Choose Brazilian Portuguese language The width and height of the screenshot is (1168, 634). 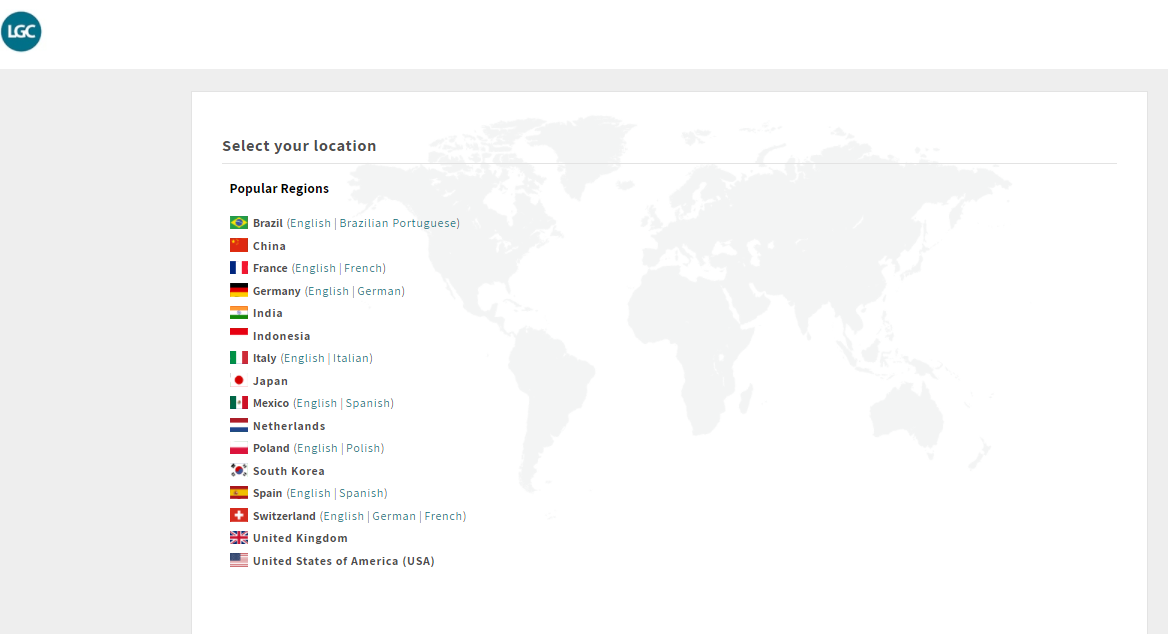click(398, 223)
